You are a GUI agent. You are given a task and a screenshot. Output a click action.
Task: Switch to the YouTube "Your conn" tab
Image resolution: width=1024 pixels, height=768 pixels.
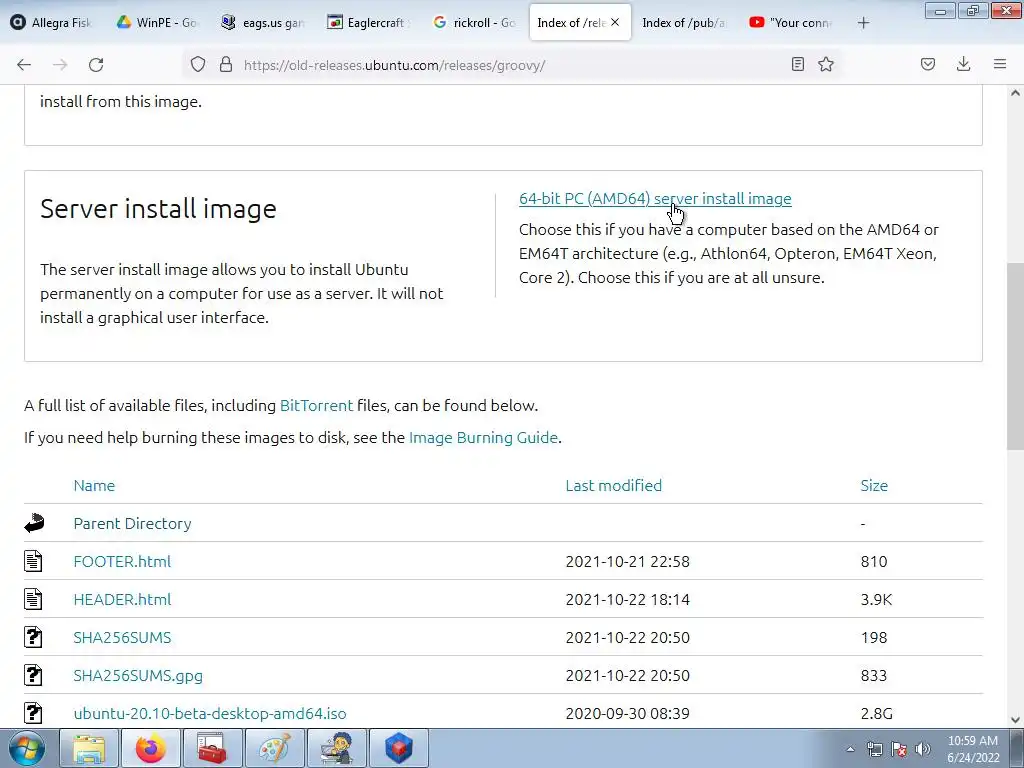point(791,22)
